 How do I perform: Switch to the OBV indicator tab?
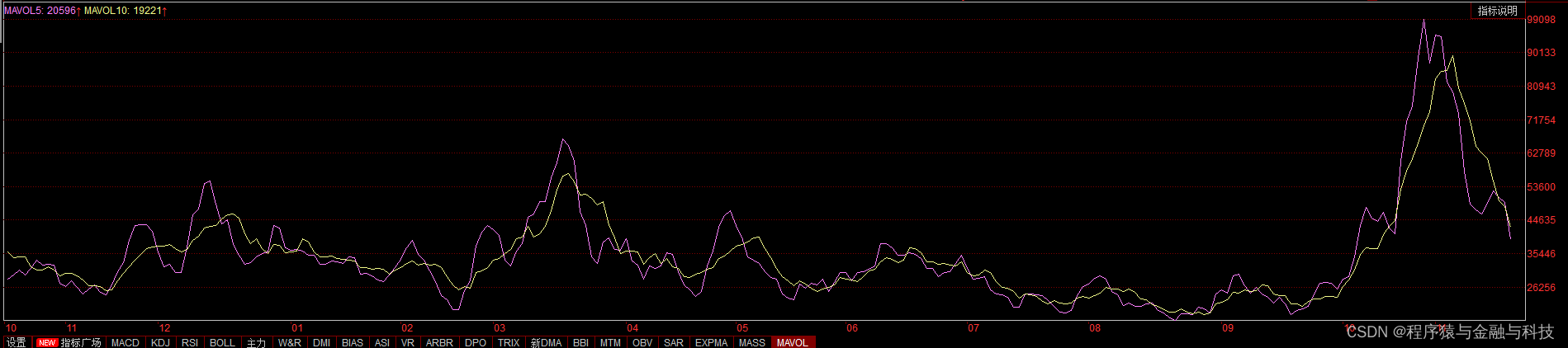pyautogui.click(x=642, y=342)
